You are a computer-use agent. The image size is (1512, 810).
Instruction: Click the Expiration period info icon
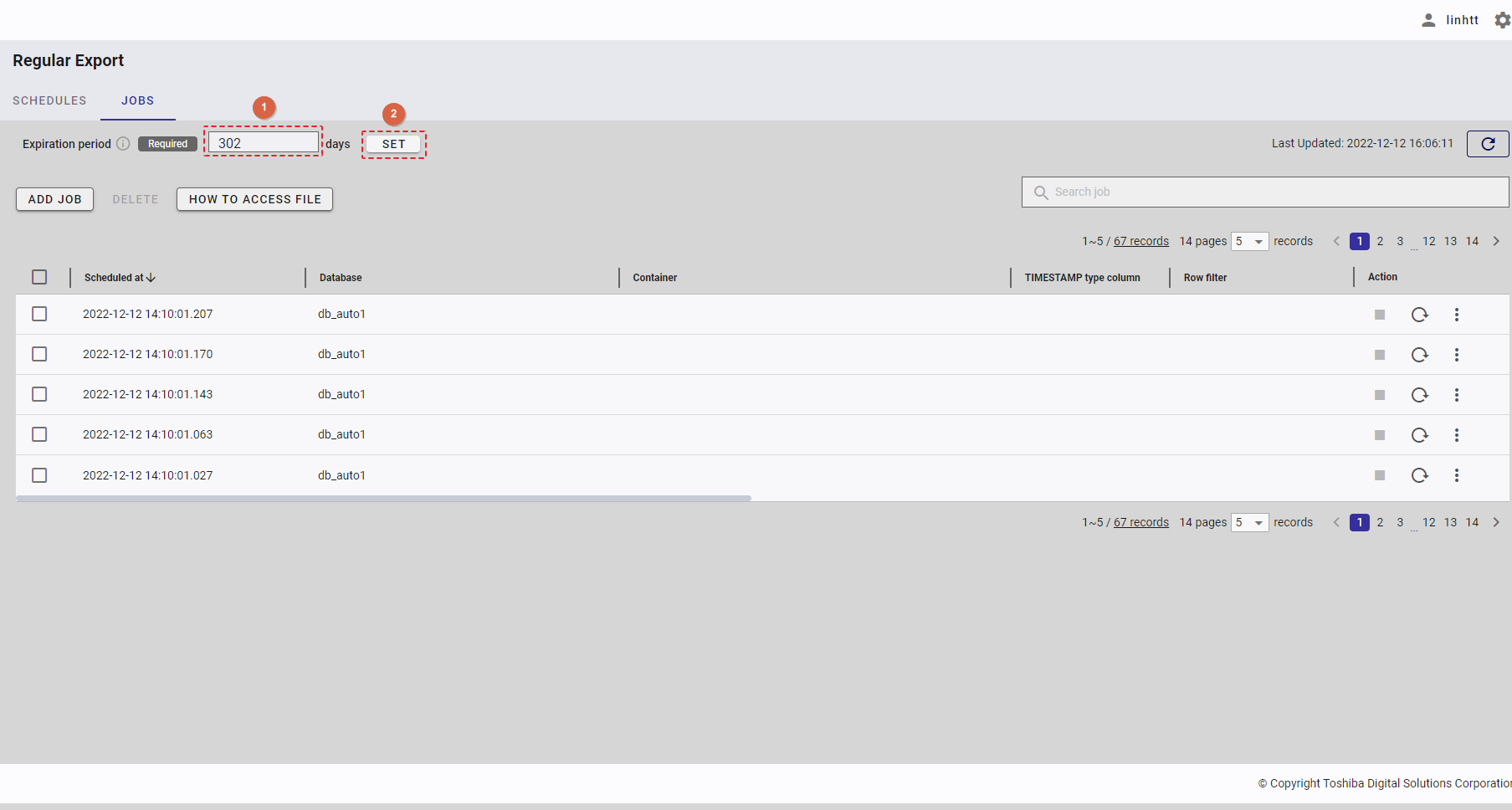[x=123, y=144]
